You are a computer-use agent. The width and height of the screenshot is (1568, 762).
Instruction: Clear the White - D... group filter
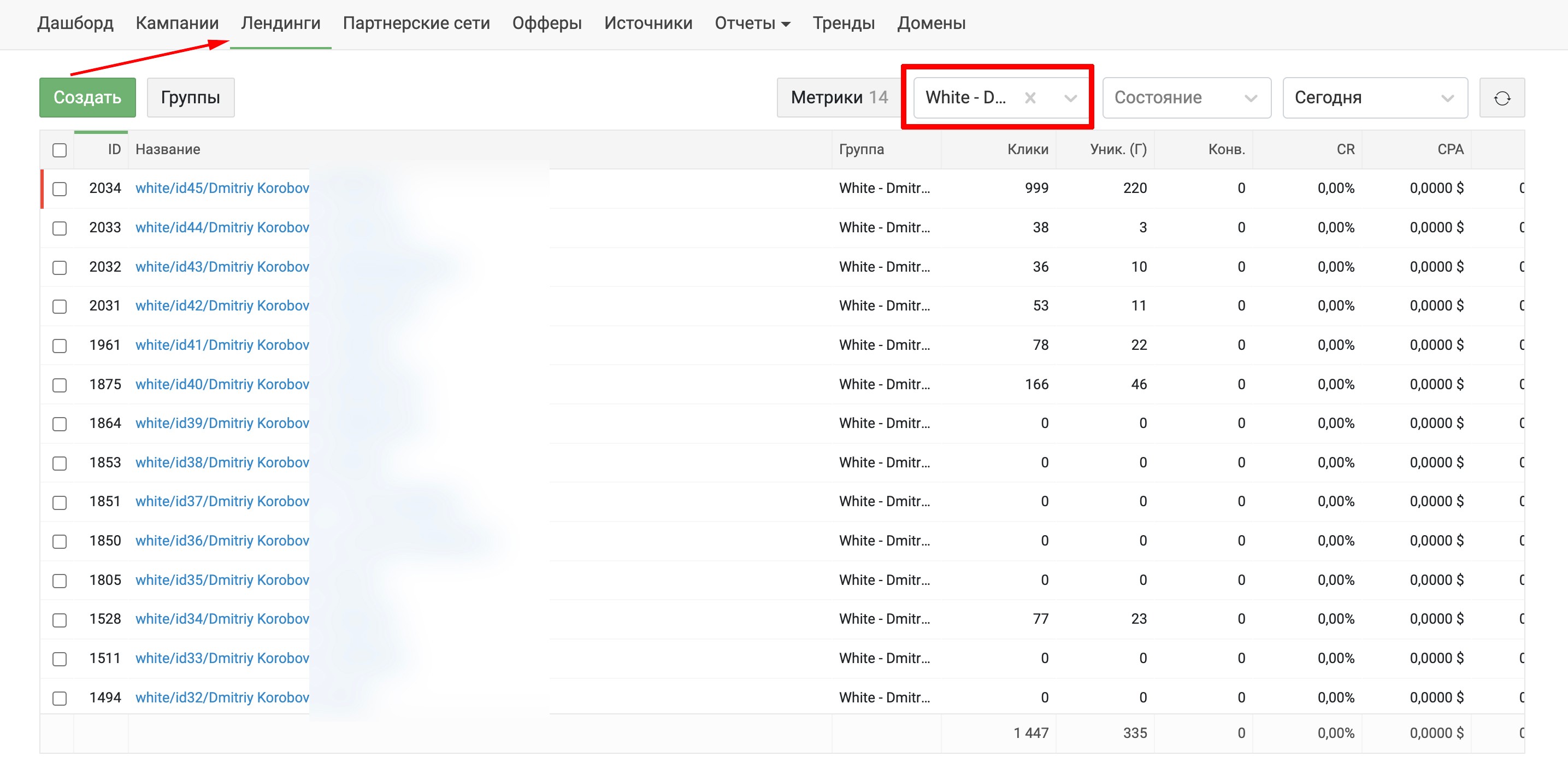(x=1030, y=97)
